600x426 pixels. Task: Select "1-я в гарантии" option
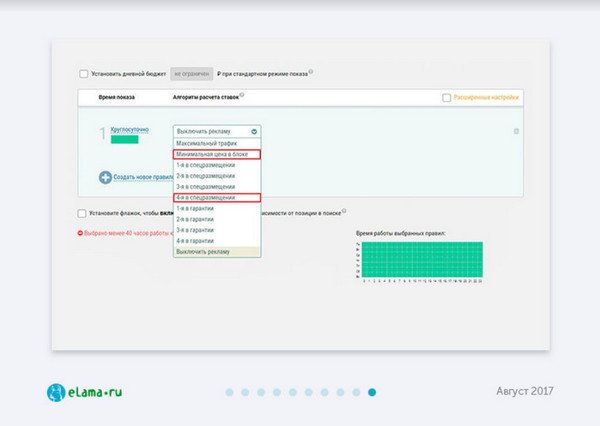(217, 208)
